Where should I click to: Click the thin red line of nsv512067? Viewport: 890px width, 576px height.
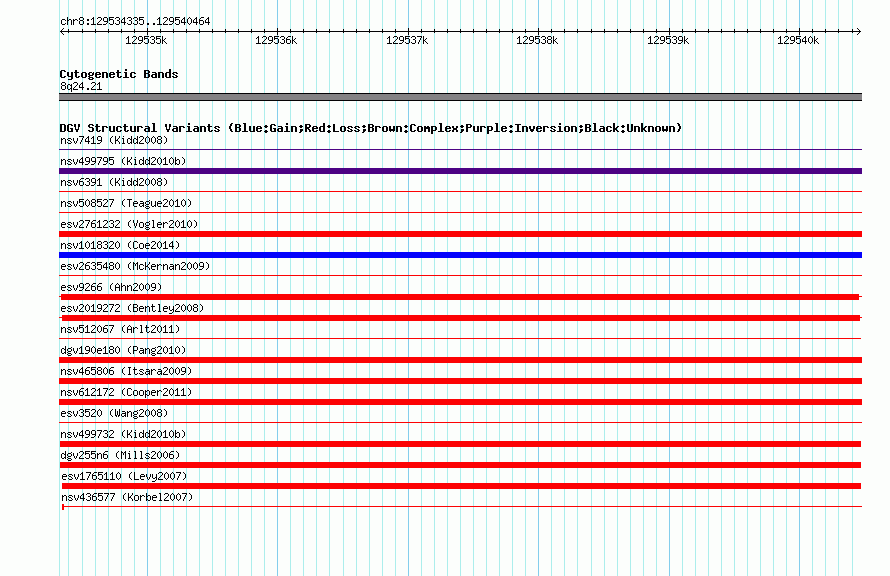click(460, 338)
